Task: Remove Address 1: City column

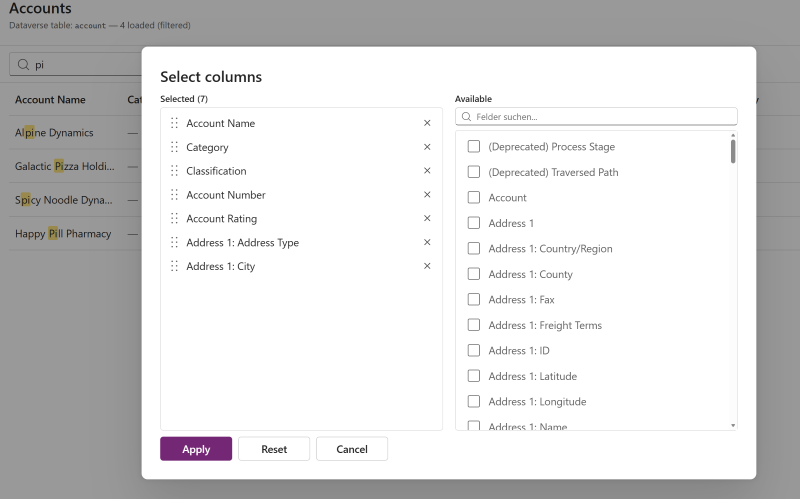Action: tap(427, 266)
